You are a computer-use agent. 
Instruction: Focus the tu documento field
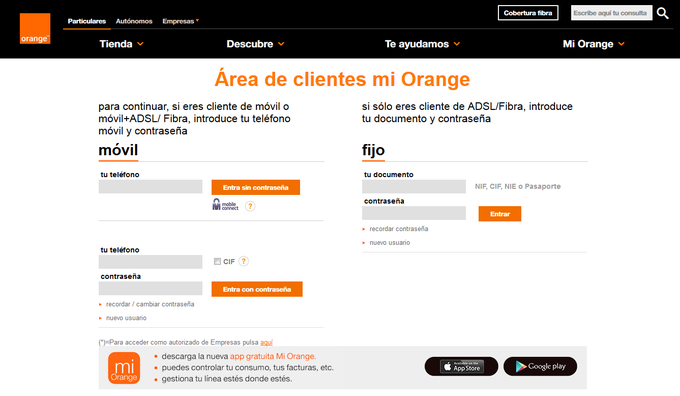pyautogui.click(x=414, y=187)
